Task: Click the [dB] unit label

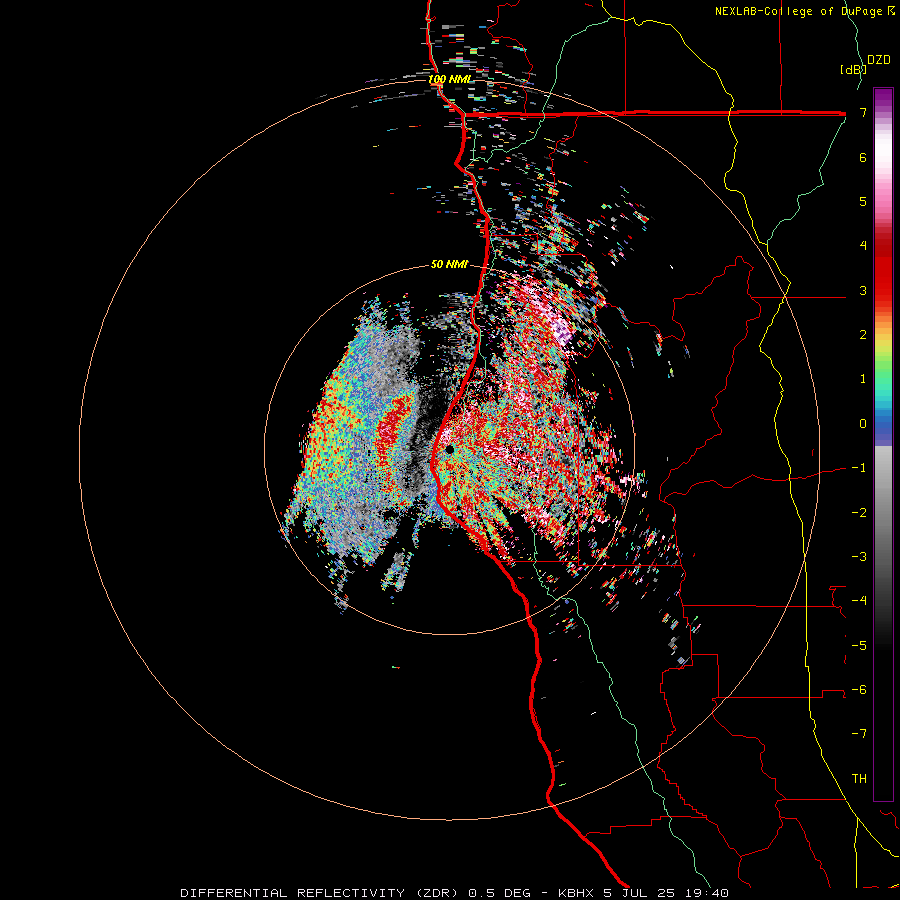Action: [853, 69]
